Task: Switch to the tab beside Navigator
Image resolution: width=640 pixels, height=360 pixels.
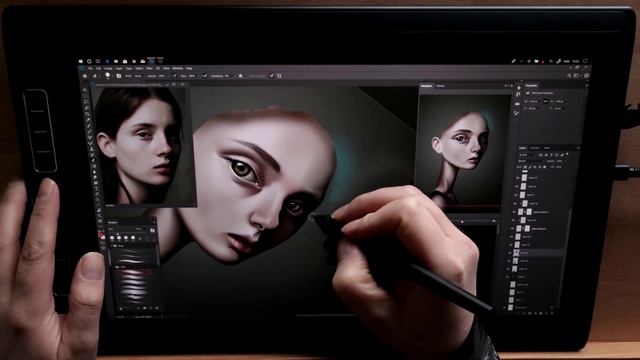Action: coord(440,86)
